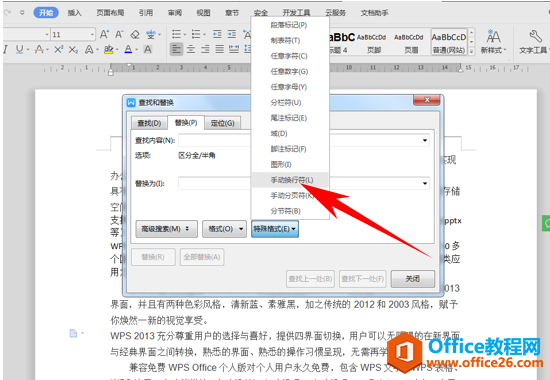The height and width of the screenshot is (380, 550).
Task: Decrease paragraph indent
Action: click(217, 34)
